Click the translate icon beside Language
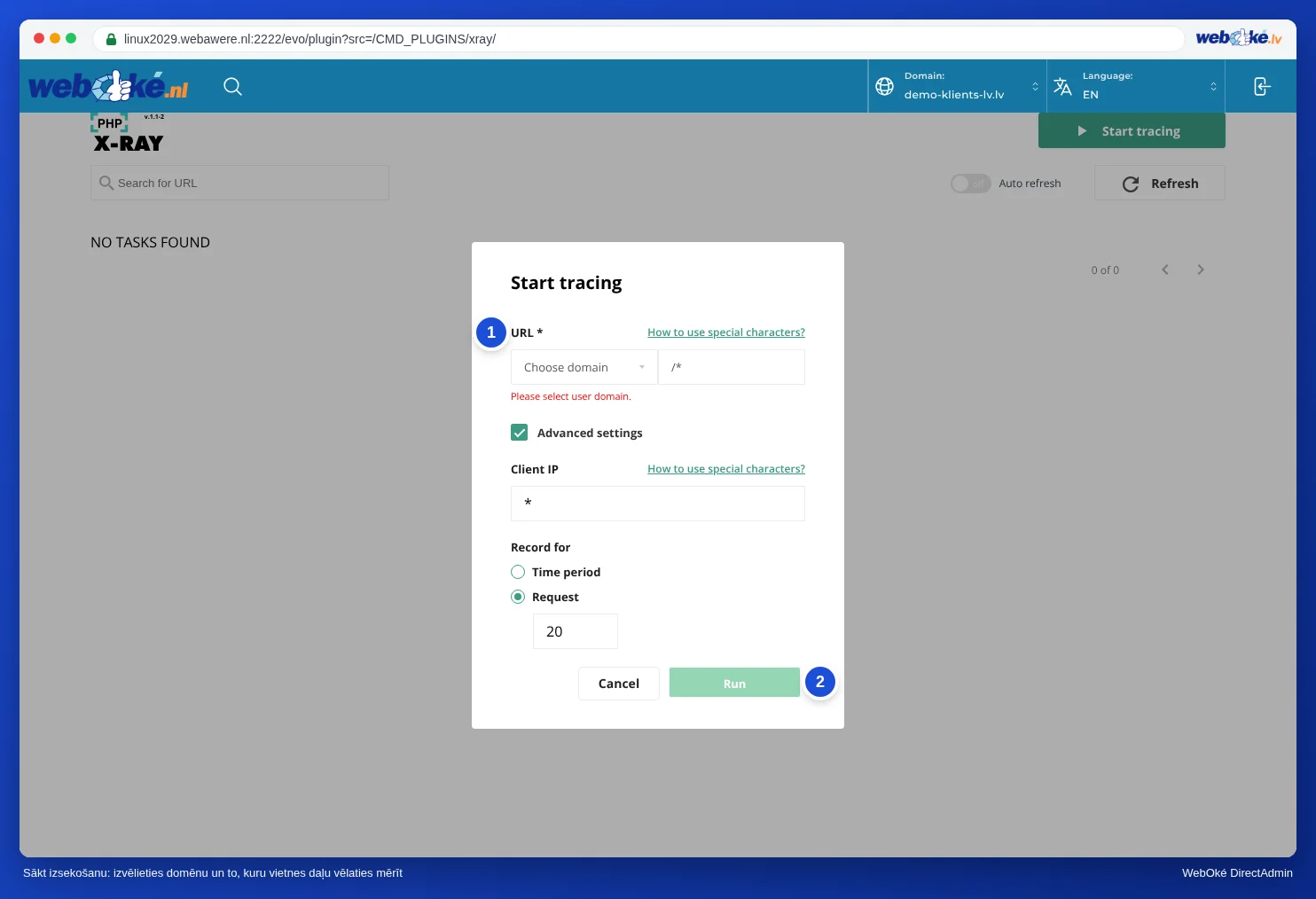 (x=1062, y=86)
